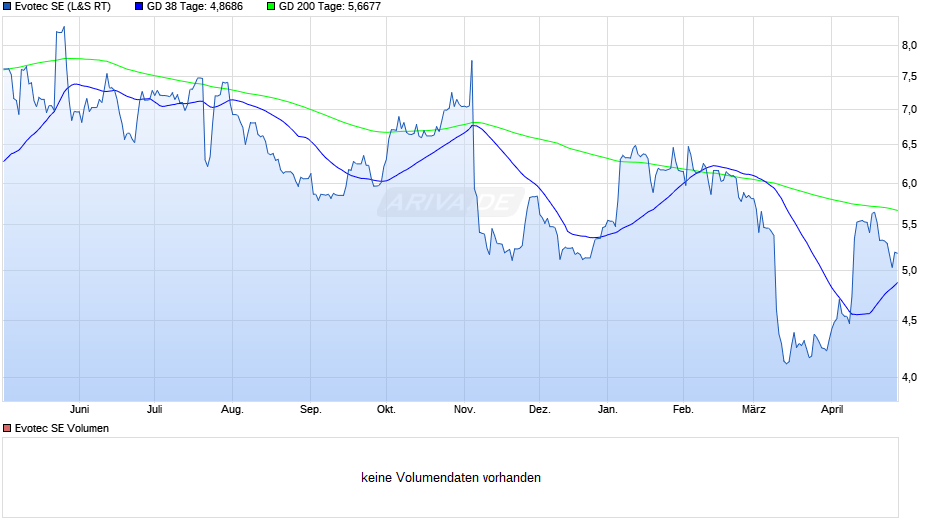Click the Aug. month label

232,409
